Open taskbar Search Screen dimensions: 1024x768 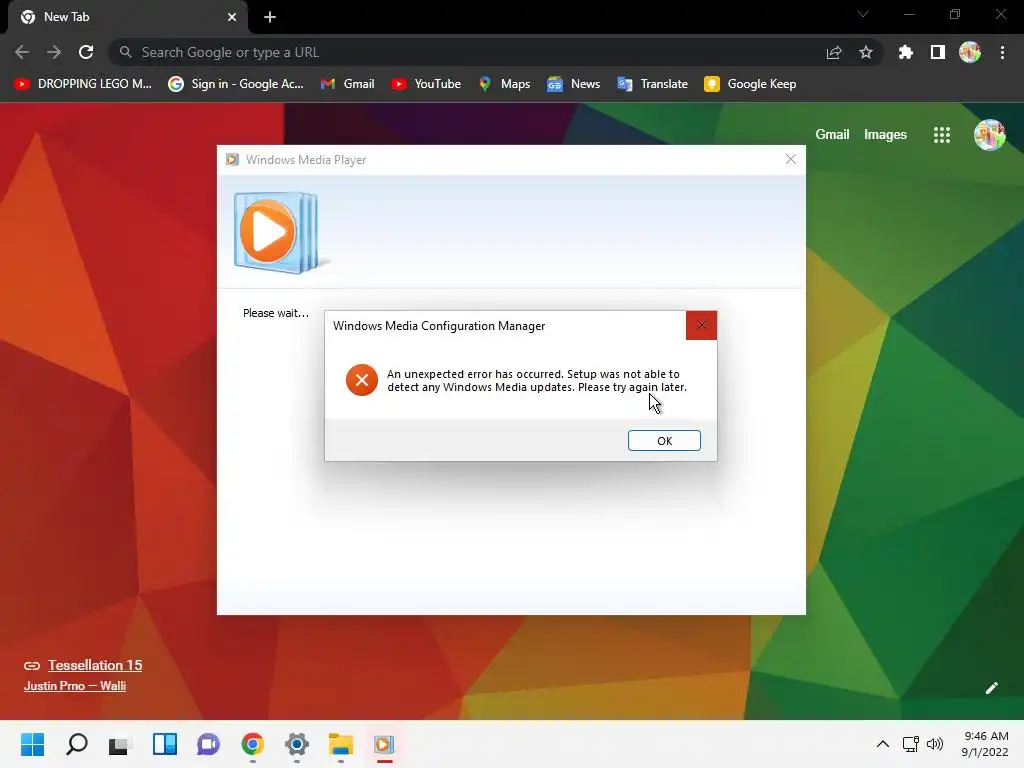76,744
